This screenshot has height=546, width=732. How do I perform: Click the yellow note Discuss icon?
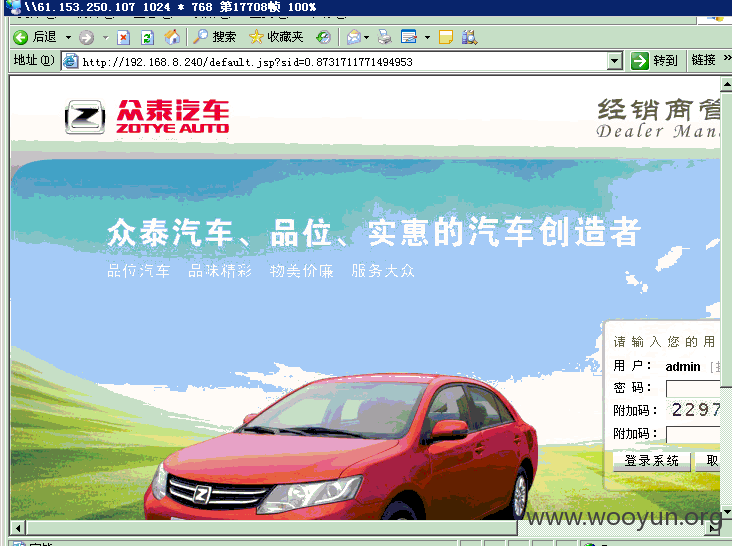point(446,37)
